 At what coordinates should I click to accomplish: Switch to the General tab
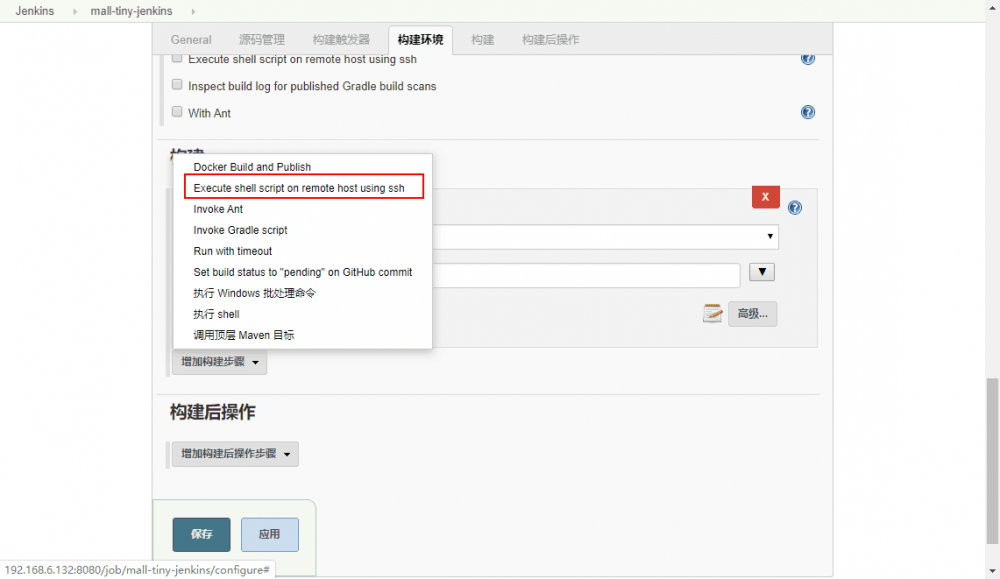tap(191, 40)
